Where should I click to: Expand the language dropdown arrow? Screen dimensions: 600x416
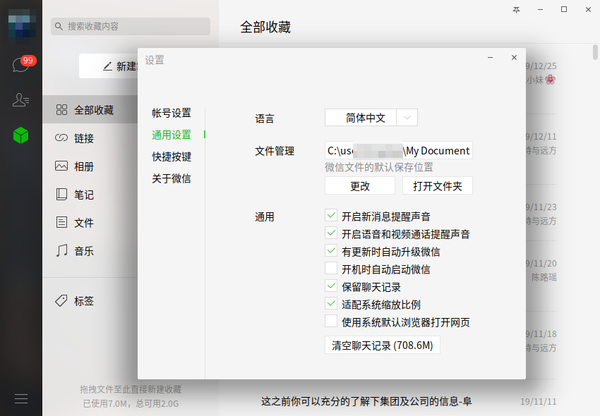[407, 117]
